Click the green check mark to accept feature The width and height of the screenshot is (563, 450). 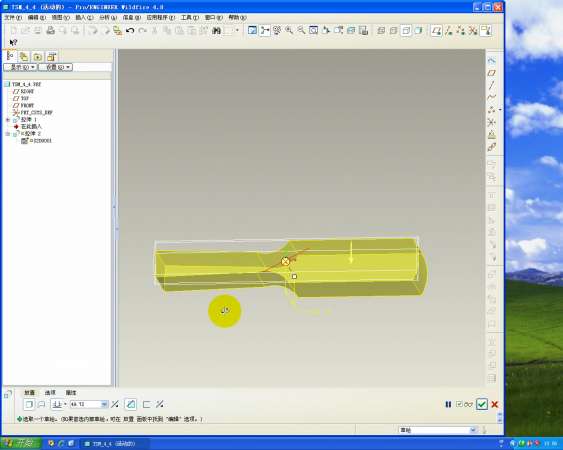coord(482,404)
